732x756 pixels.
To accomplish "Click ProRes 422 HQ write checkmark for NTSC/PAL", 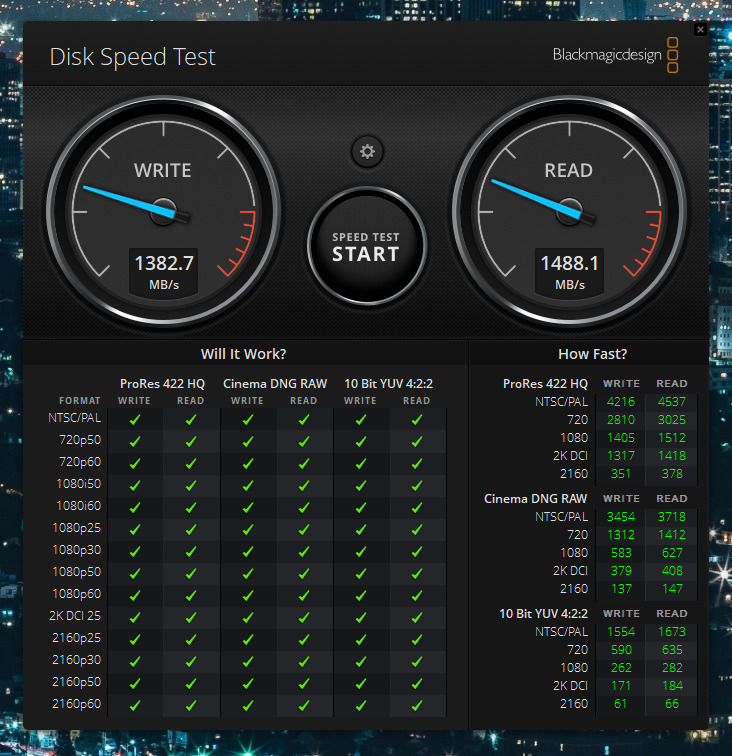I will (135, 420).
